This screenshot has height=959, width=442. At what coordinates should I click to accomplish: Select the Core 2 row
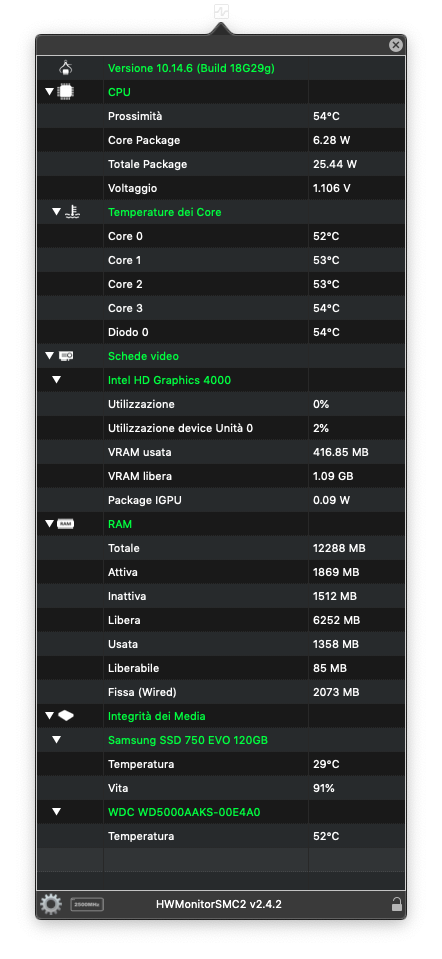click(221, 284)
